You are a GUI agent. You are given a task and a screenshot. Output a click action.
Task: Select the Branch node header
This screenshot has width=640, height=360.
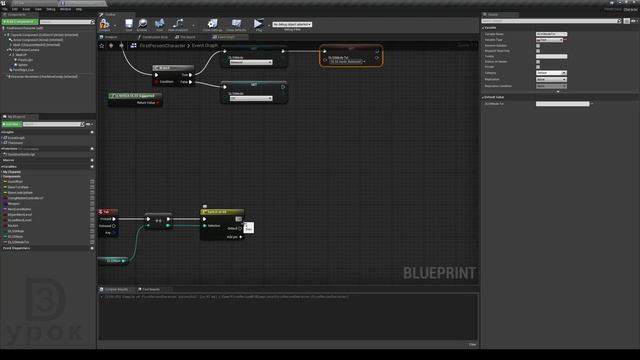tap(173, 68)
